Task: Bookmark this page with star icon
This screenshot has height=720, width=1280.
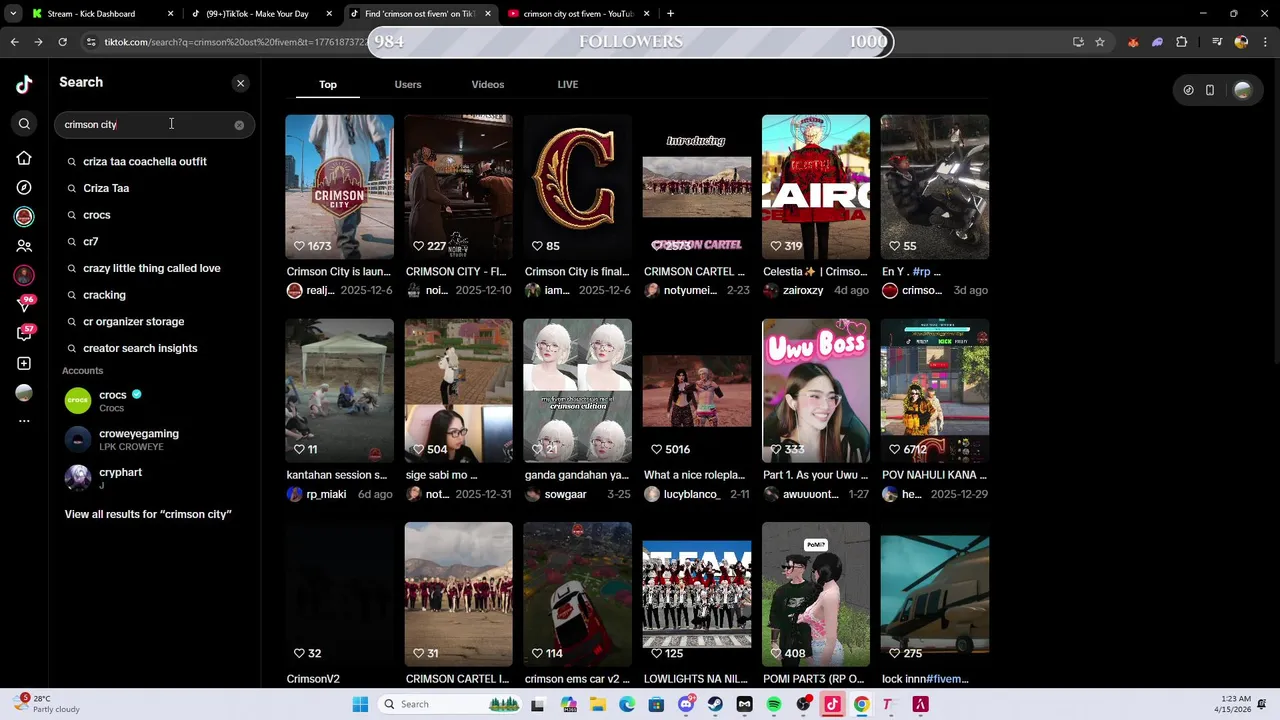Action: tap(1100, 42)
